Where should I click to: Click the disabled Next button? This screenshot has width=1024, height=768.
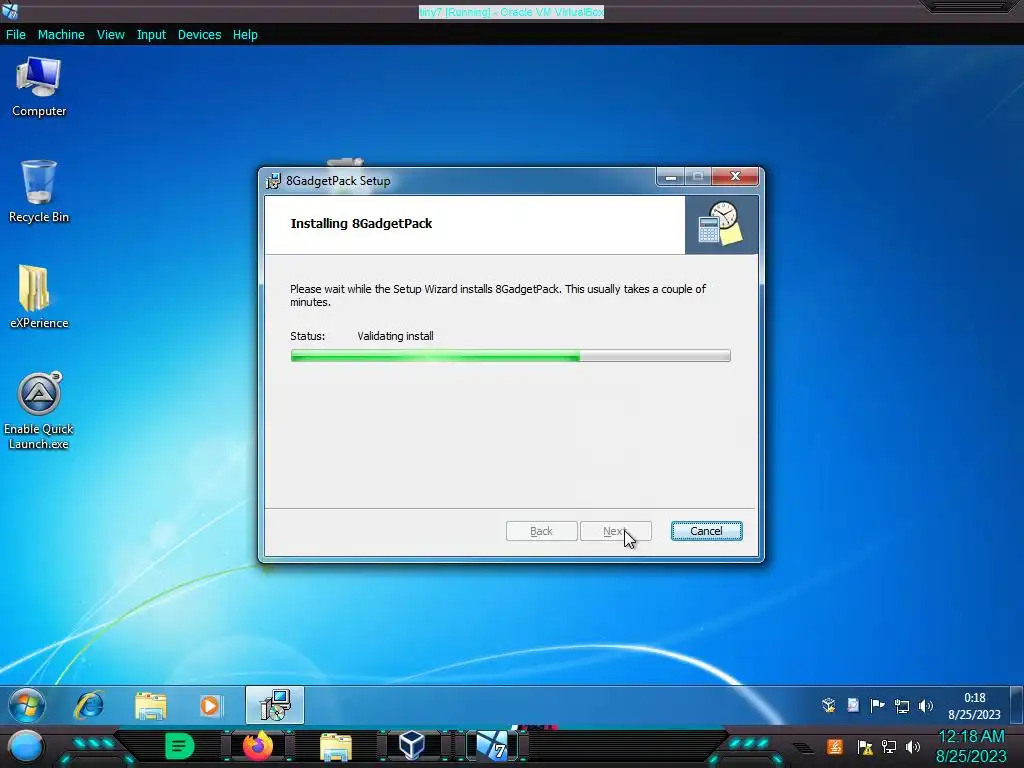[x=616, y=531]
